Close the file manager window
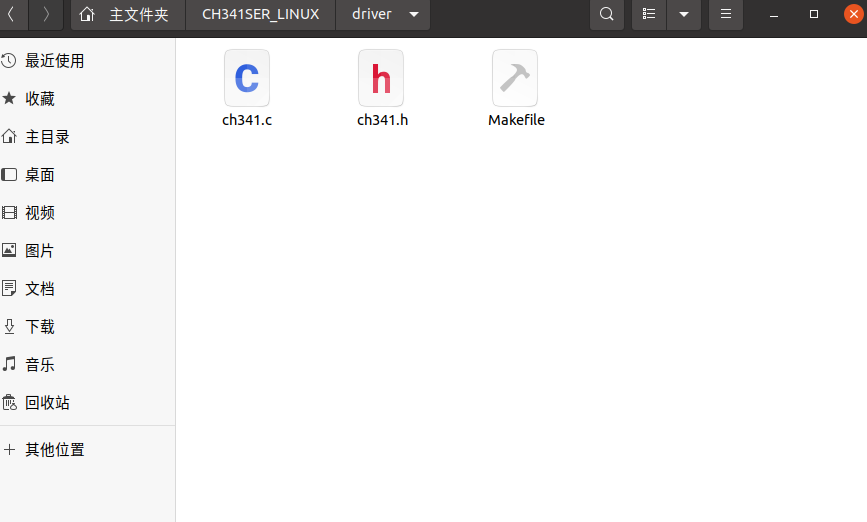This screenshot has height=522, width=867. click(x=854, y=14)
